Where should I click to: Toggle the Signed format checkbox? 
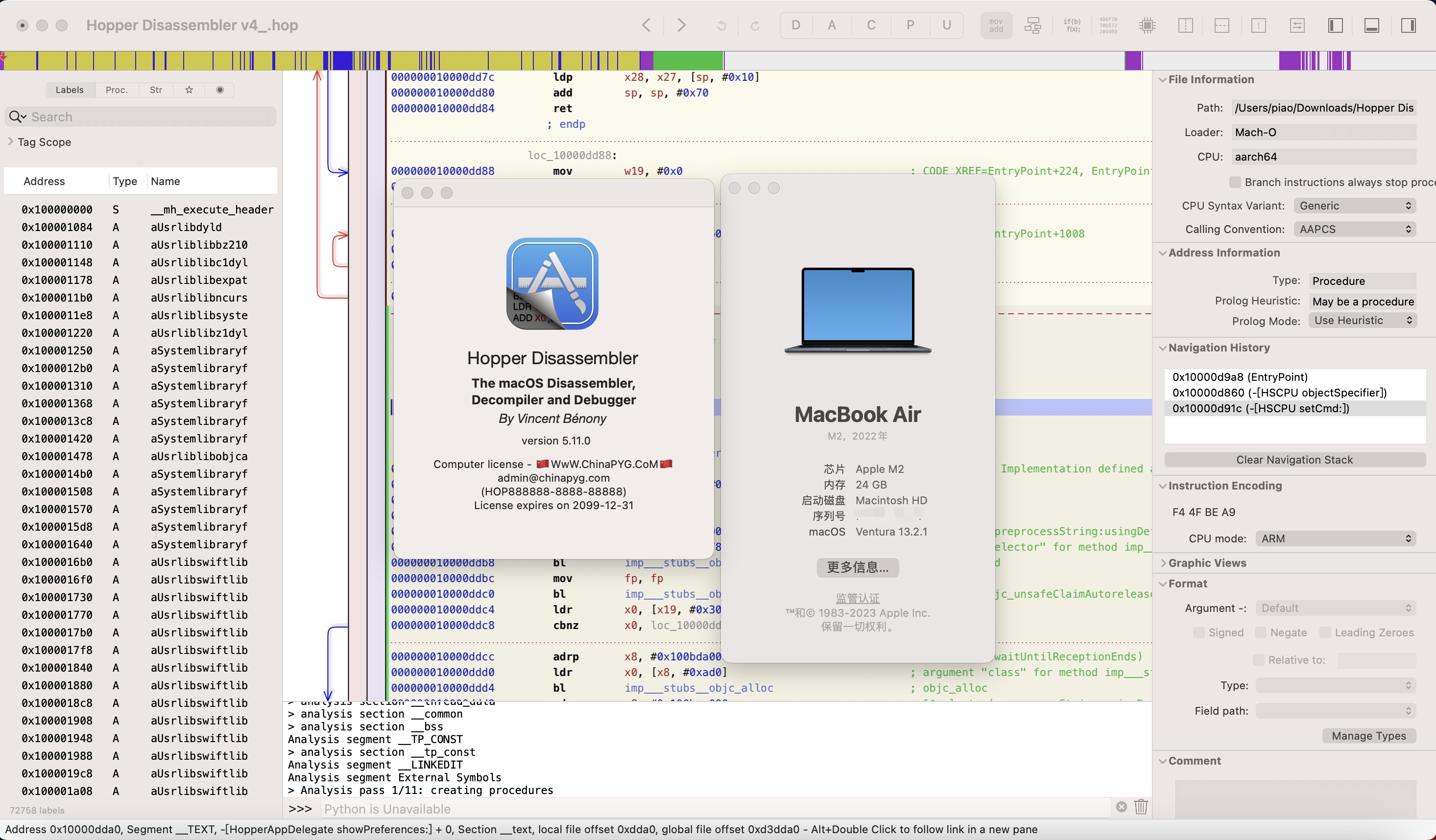coord(1198,632)
